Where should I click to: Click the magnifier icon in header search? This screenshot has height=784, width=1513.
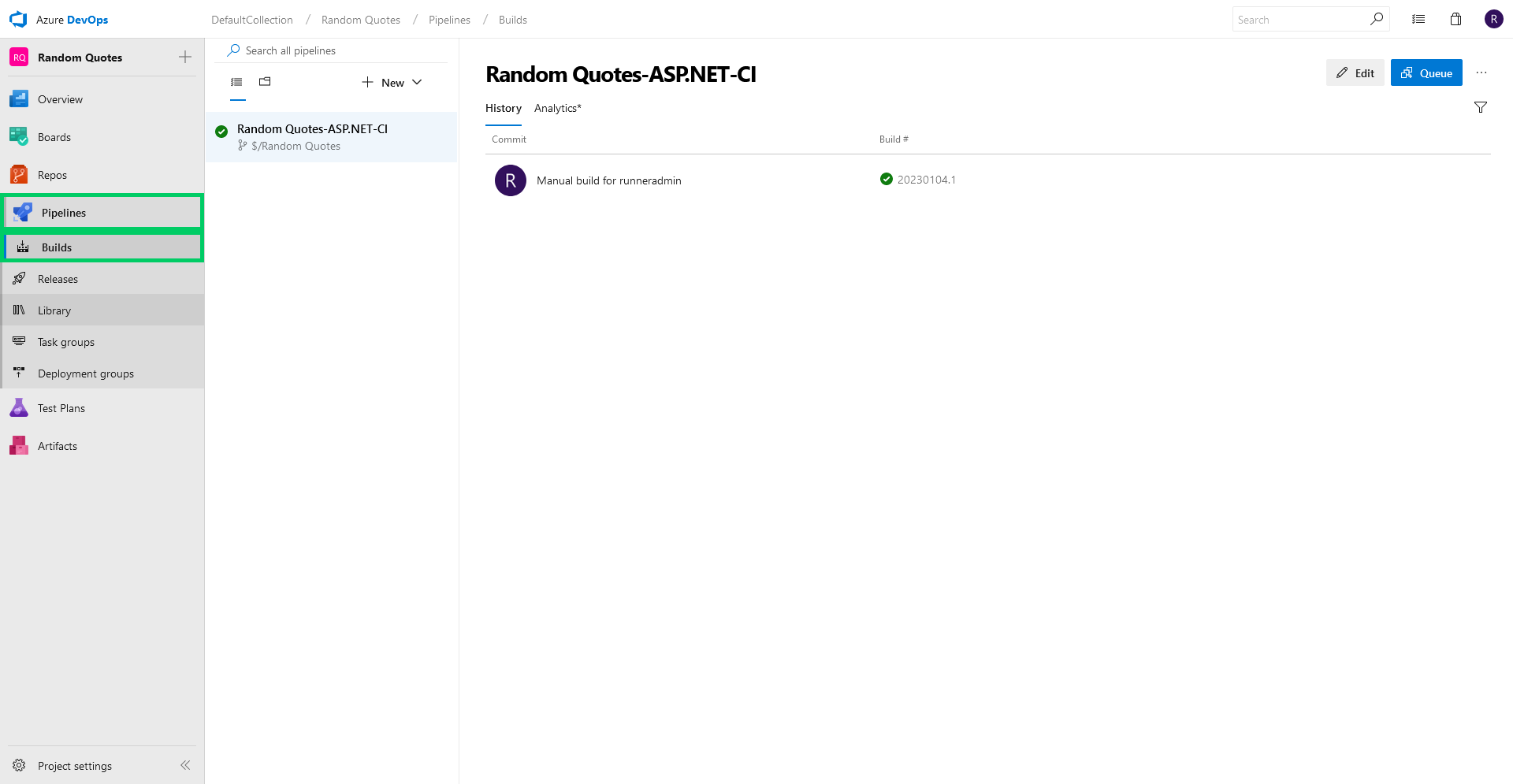(1377, 19)
